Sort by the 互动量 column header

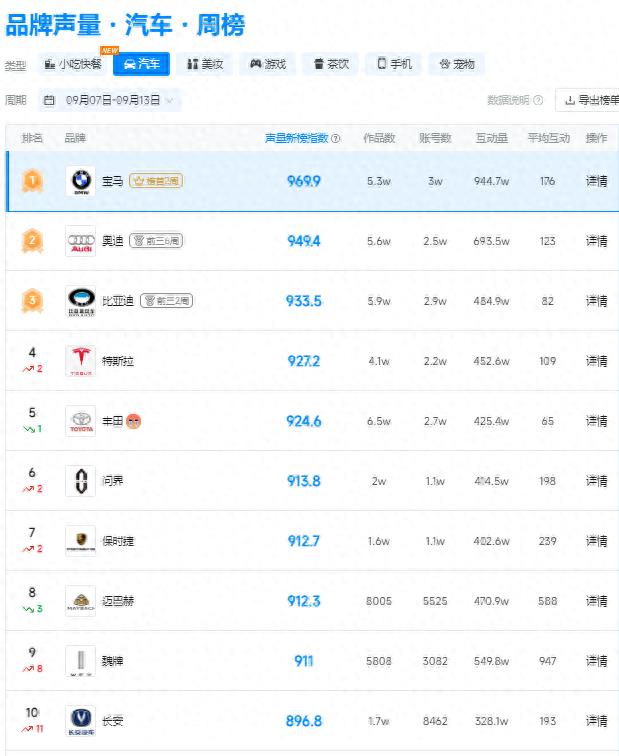(491, 139)
